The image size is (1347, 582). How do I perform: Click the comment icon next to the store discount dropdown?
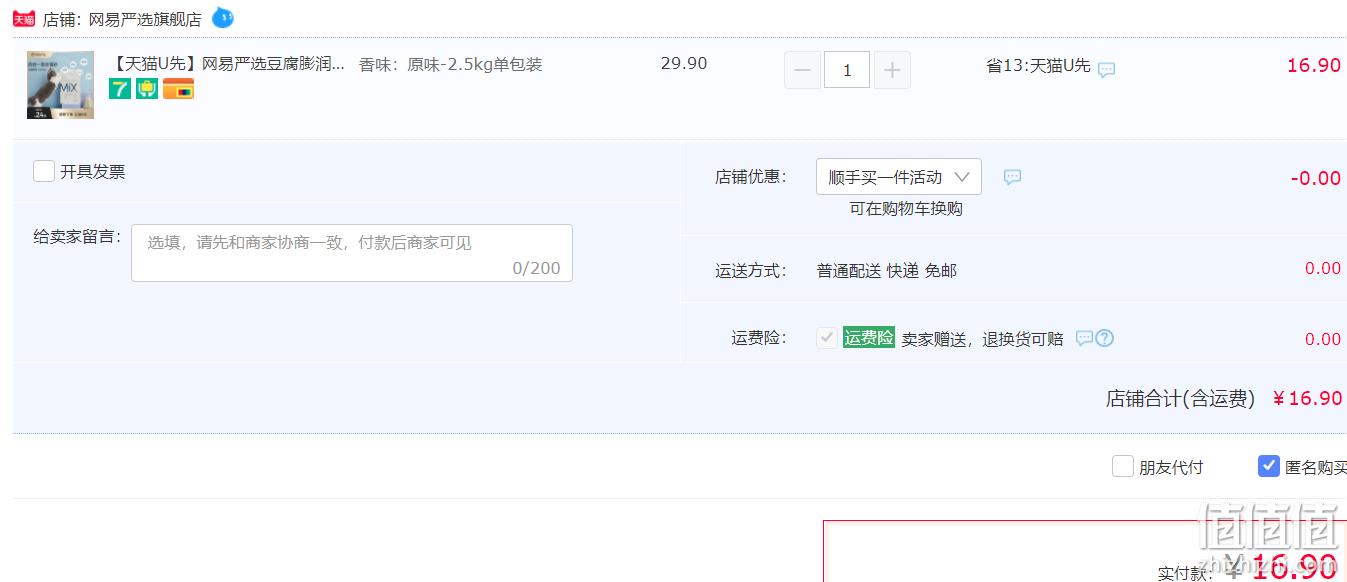tap(1012, 177)
